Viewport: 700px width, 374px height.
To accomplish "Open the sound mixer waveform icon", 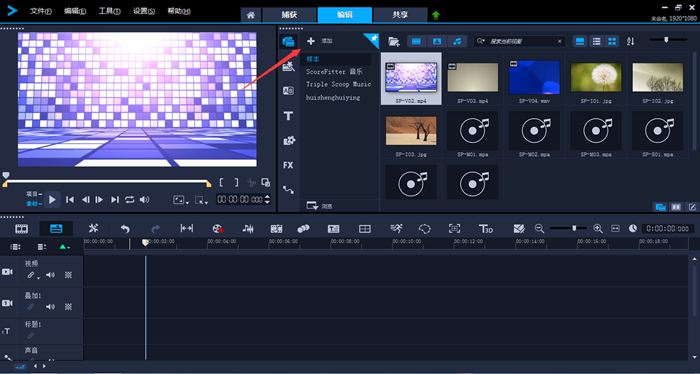I will pyautogui.click(x=248, y=229).
